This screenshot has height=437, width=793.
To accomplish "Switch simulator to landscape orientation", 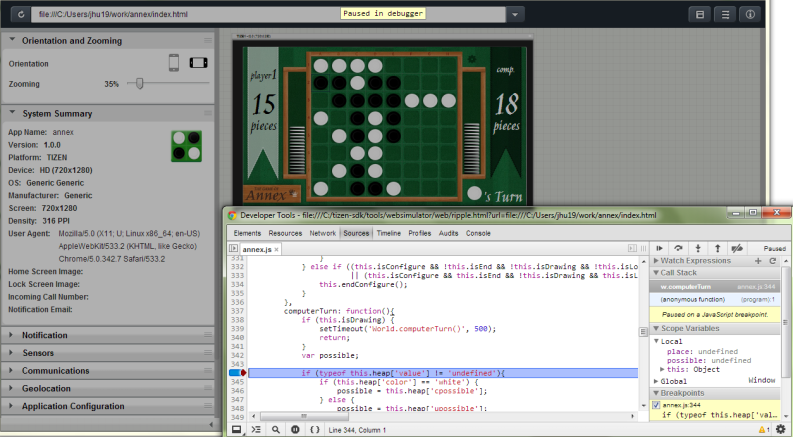I will pyautogui.click(x=199, y=63).
